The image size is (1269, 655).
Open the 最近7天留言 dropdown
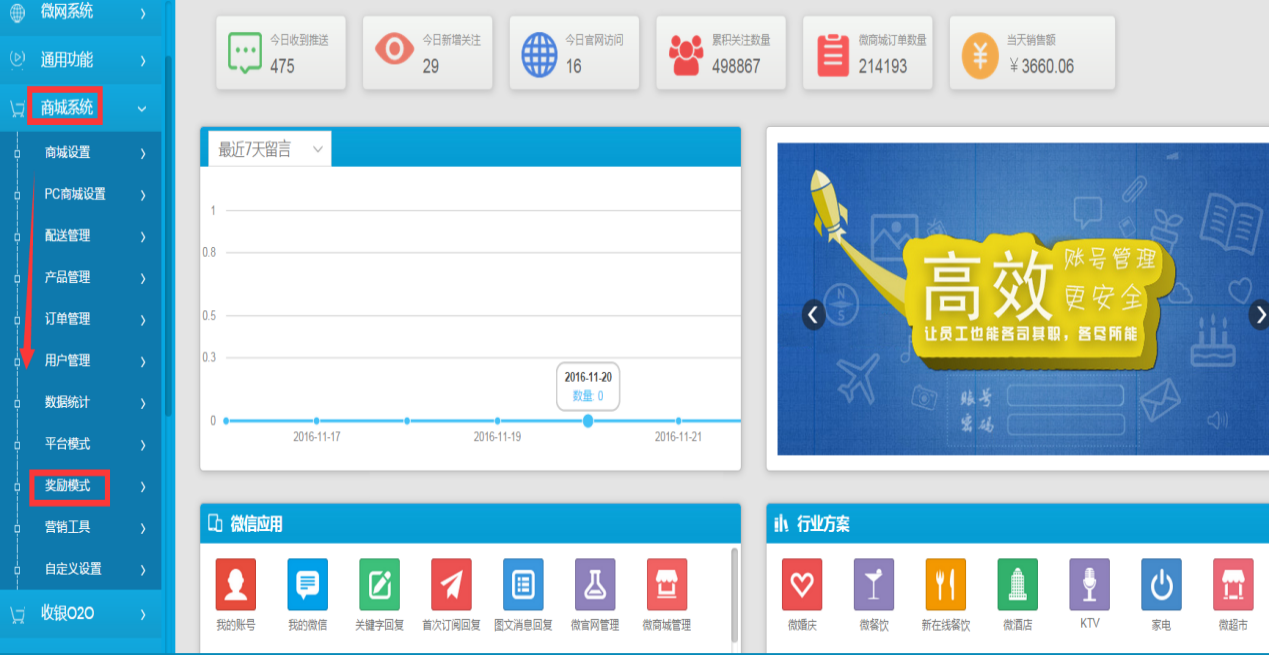point(270,149)
